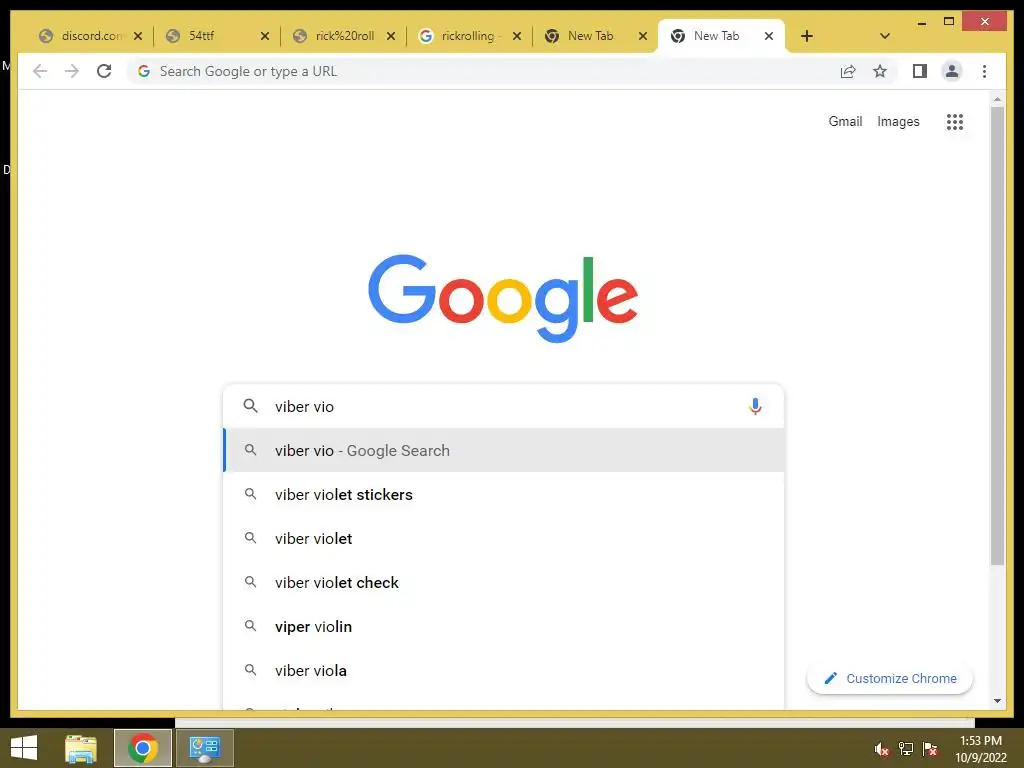This screenshot has width=1024, height=768.
Task: Open the Google apps grid
Action: pyautogui.click(x=955, y=121)
